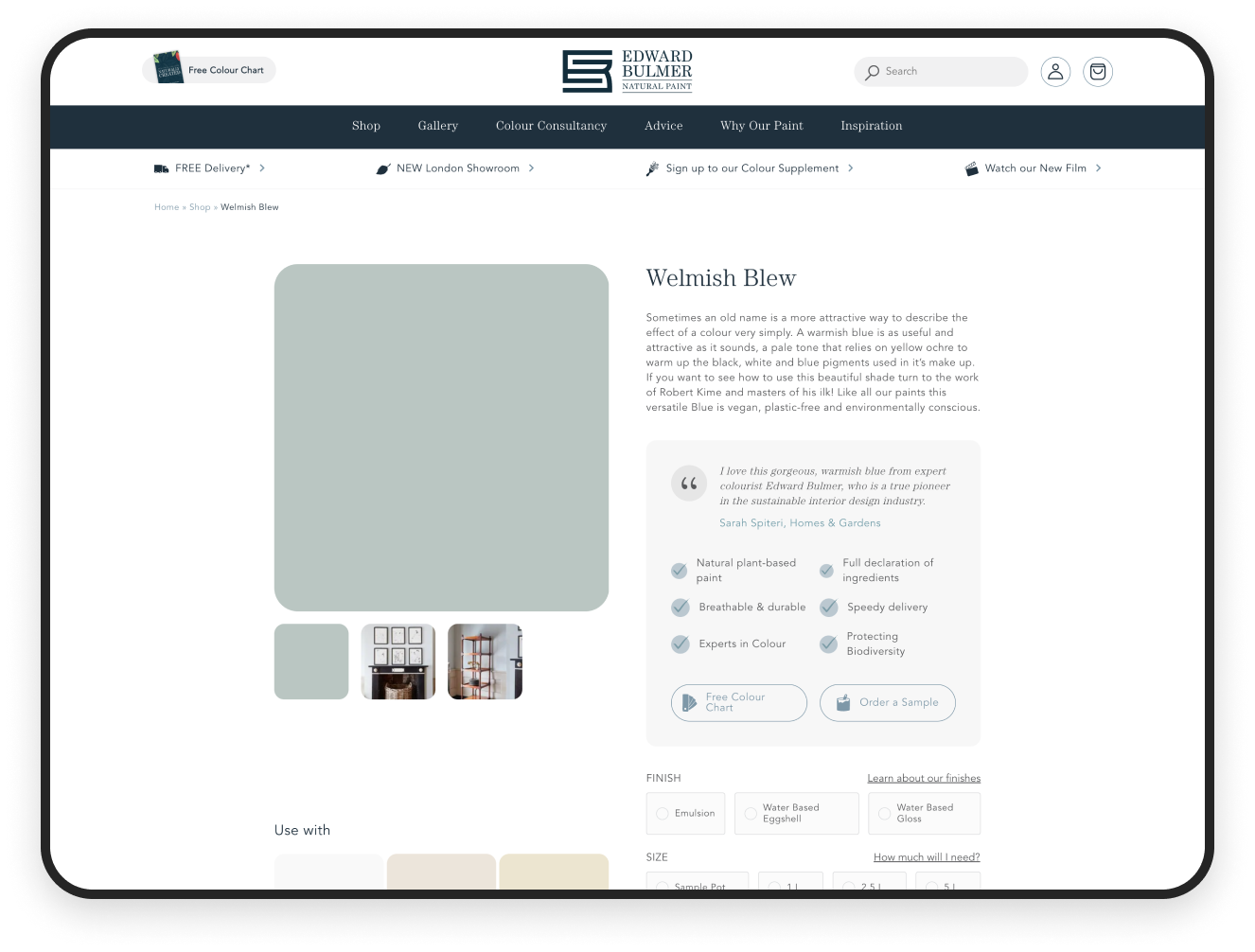1255x952 pixels.
Task: Click checkmark icon beside Natural plant-based paint
Action: click(x=679, y=571)
